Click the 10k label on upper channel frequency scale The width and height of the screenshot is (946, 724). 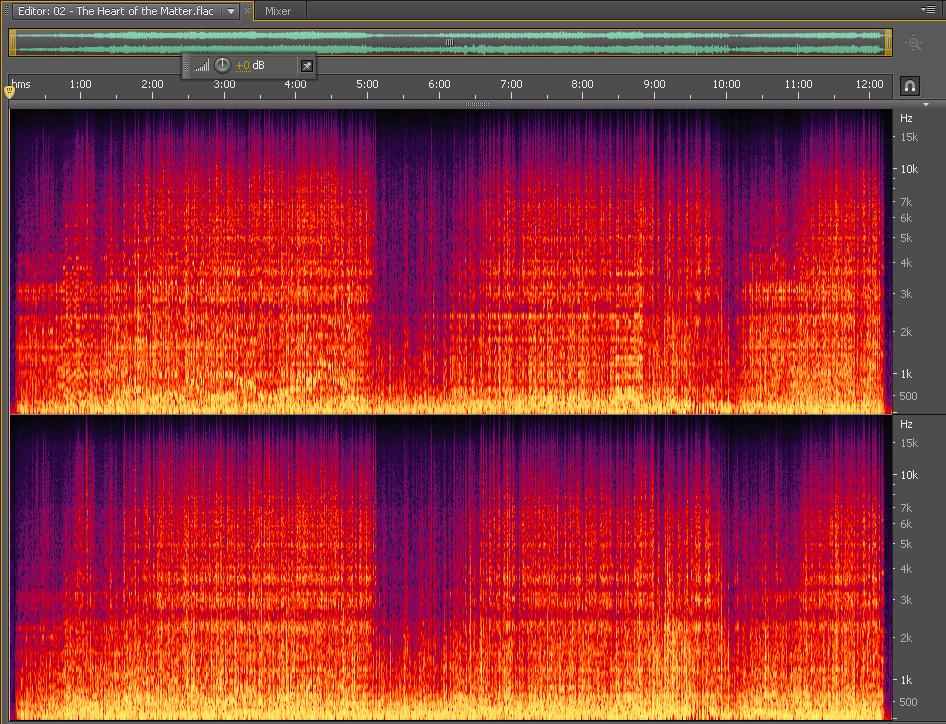(909, 169)
